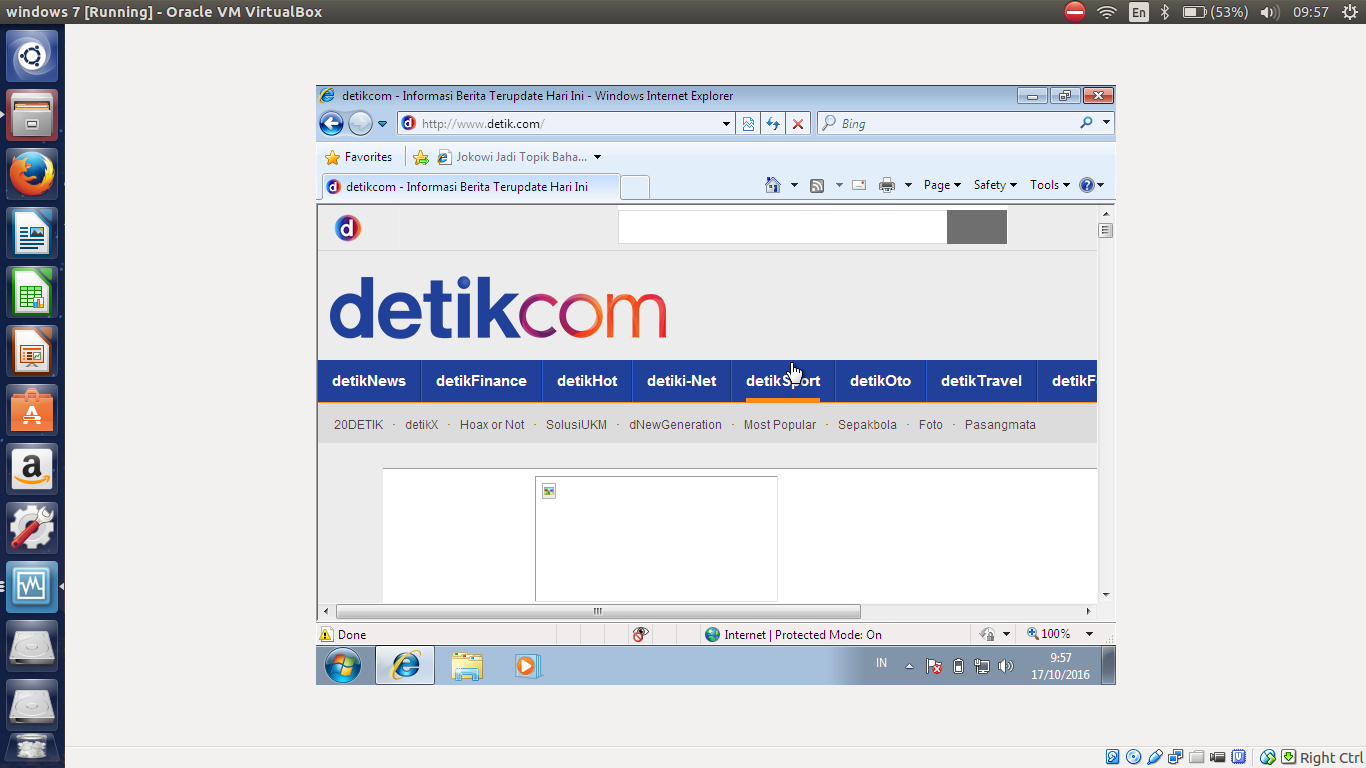Expand the Jokowi Jadi Topik favorites dropdown
This screenshot has width=1366, height=768.
(x=597, y=157)
